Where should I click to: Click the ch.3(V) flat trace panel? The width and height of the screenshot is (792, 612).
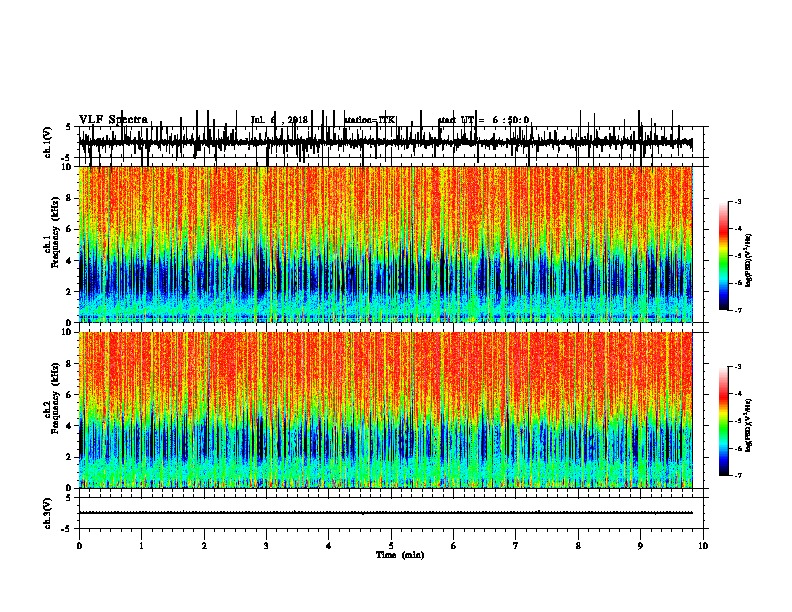(x=390, y=513)
